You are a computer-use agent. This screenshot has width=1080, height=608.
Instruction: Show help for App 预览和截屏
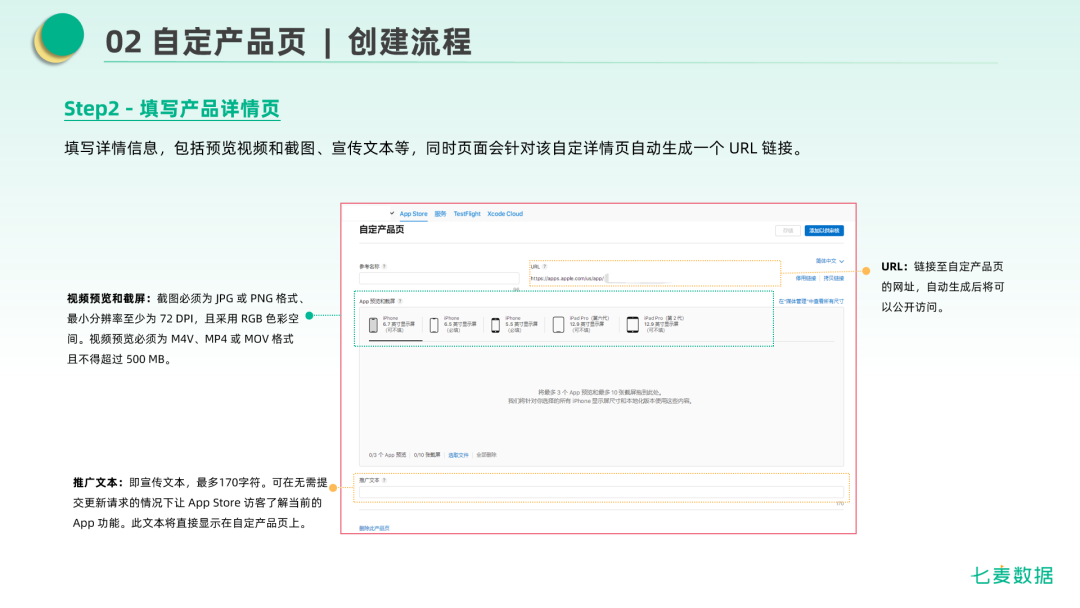pyautogui.click(x=400, y=301)
